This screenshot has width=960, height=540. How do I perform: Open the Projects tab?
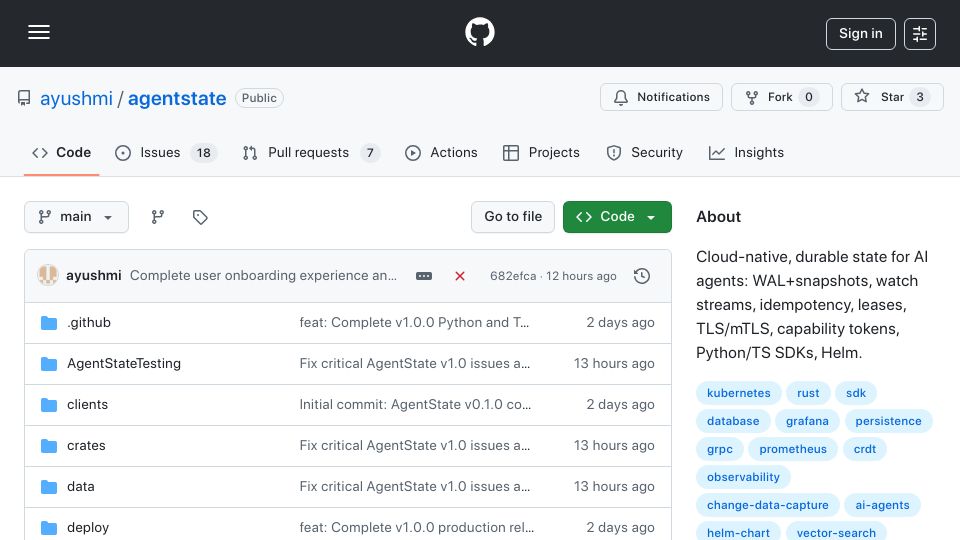tap(541, 152)
